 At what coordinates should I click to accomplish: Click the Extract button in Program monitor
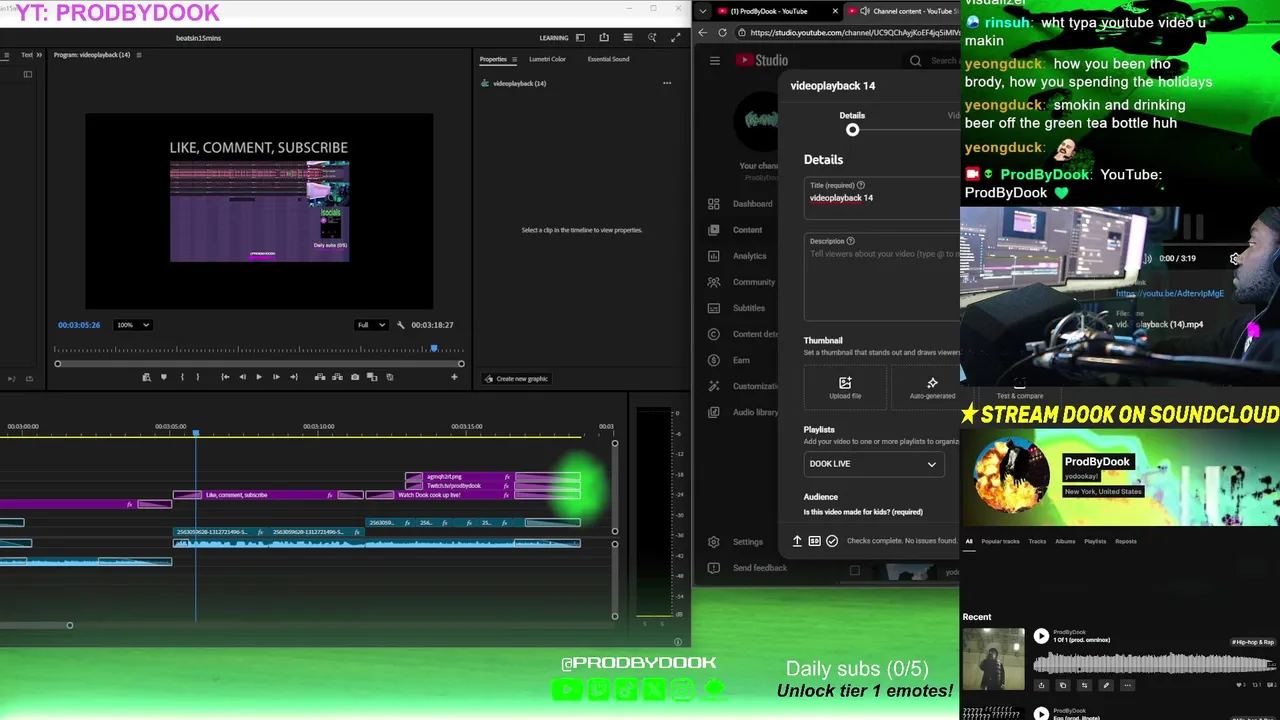click(x=337, y=377)
